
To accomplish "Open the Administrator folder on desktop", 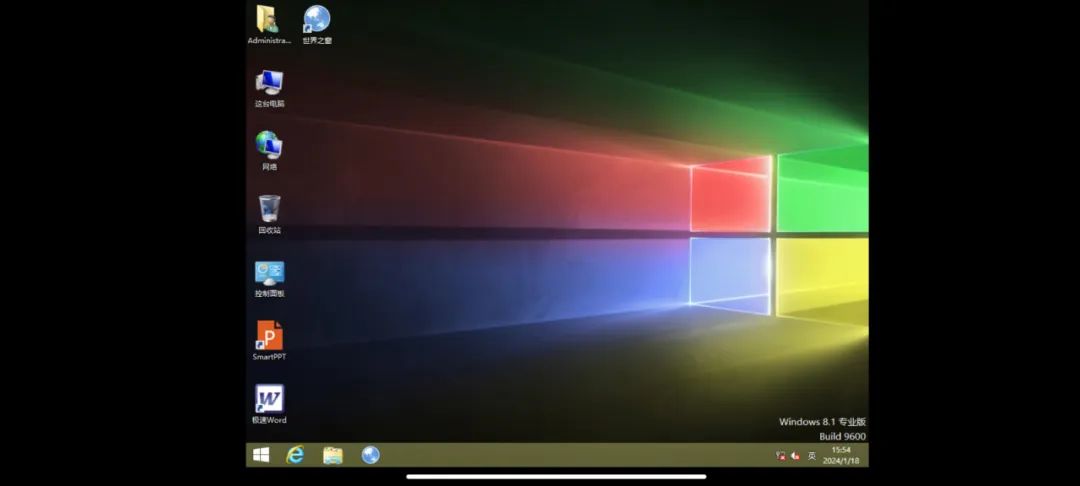I will coord(268,24).
